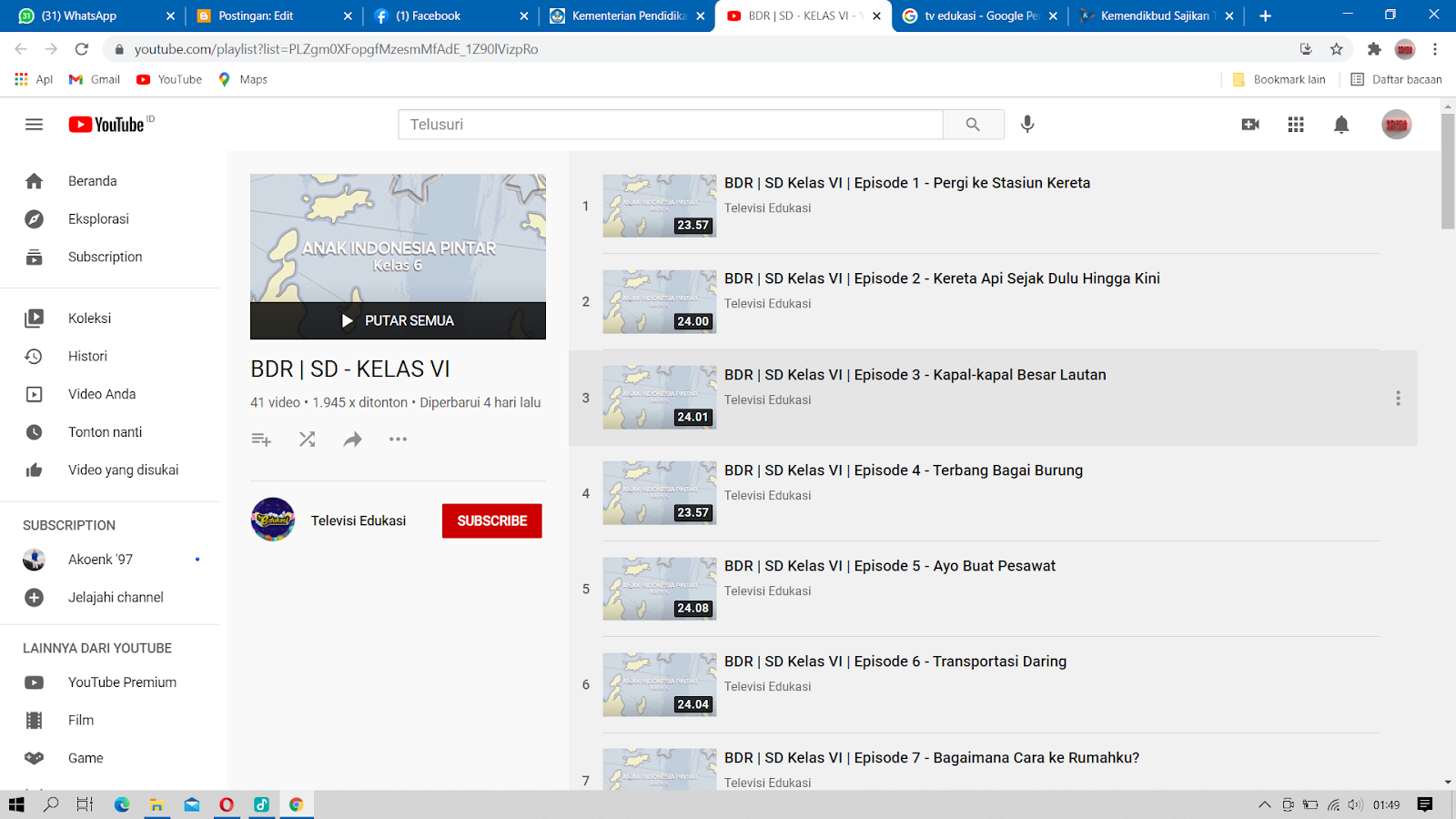
Task: Open Episode 4 Terbang Bagai Burung
Action: [904, 470]
